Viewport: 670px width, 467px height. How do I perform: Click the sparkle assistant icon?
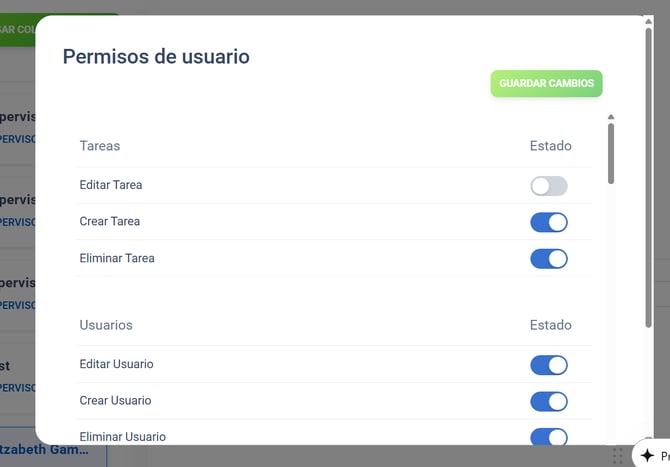(647, 455)
